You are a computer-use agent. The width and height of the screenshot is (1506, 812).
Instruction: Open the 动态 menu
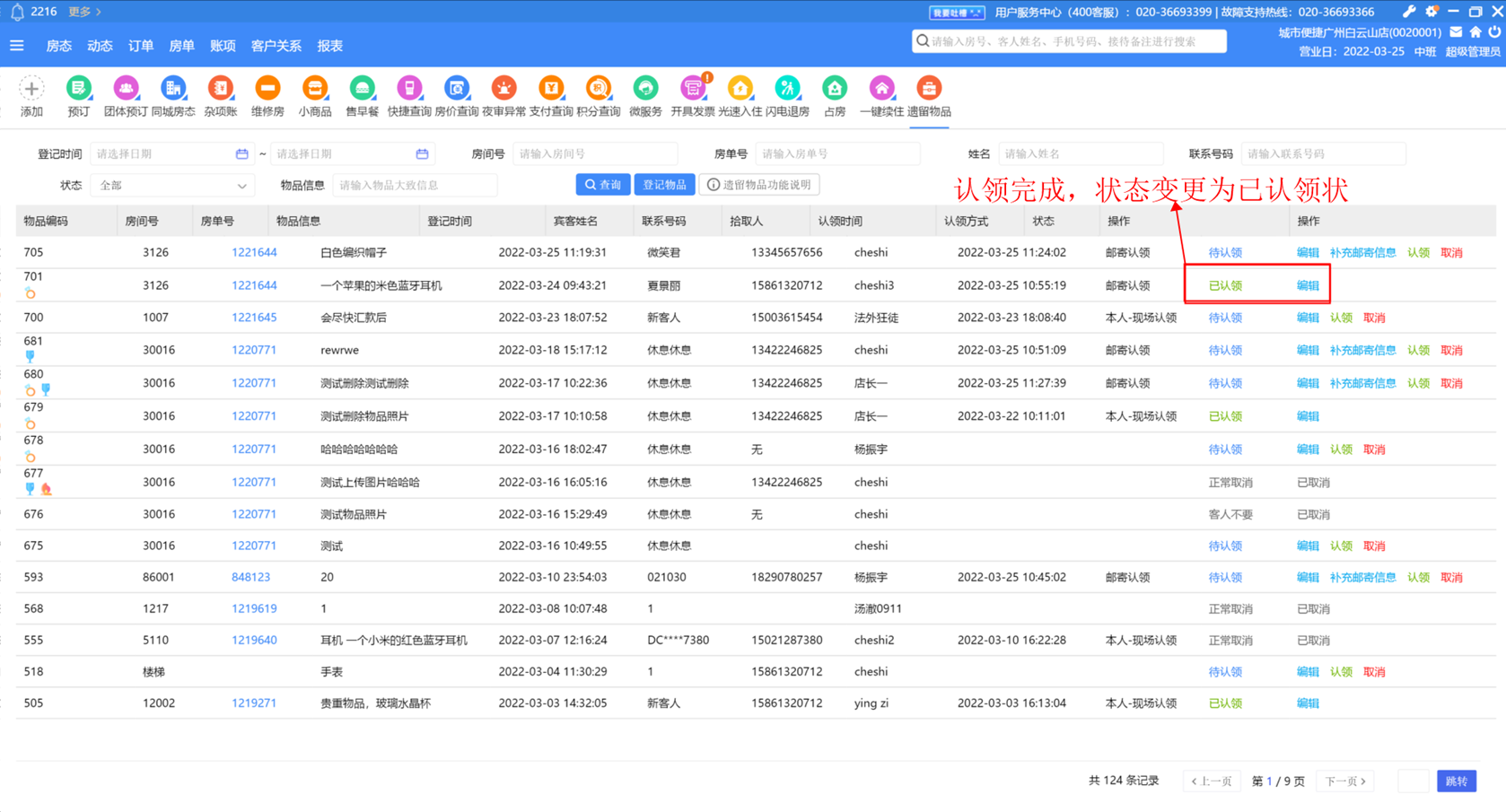(x=100, y=46)
